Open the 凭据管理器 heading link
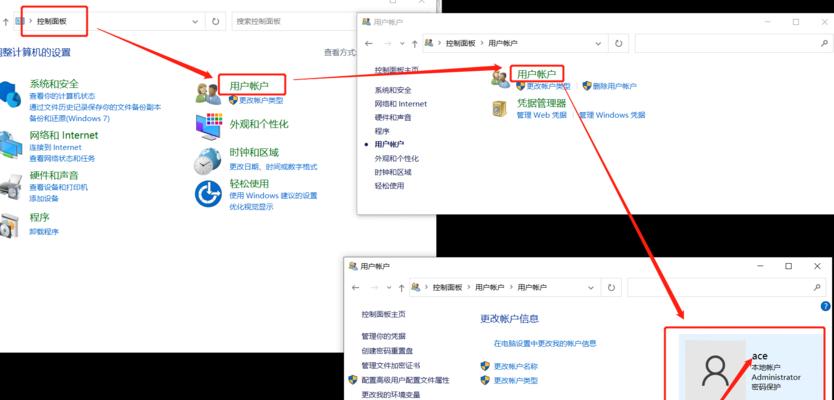This screenshot has height=400, width=834. [x=541, y=103]
